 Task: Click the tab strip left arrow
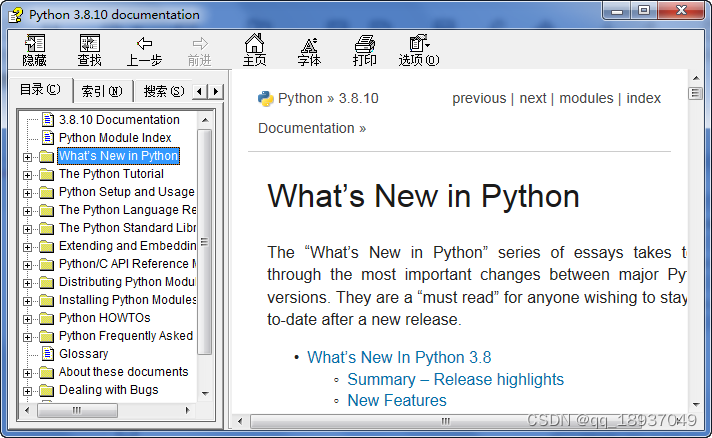(x=200, y=92)
